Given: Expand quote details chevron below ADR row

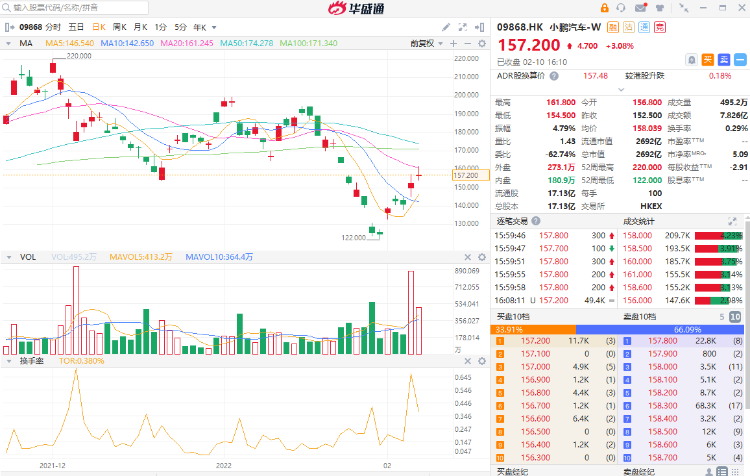Looking at the screenshot, I should (x=621, y=89).
